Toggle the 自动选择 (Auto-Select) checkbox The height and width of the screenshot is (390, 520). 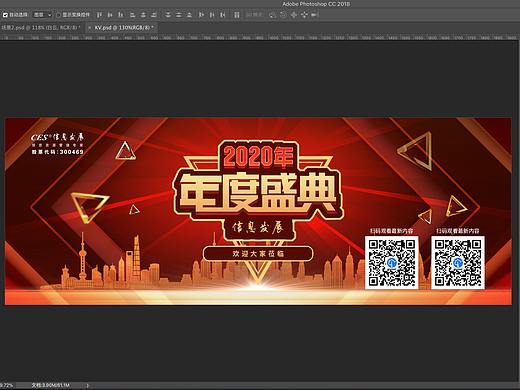[x=5, y=15]
